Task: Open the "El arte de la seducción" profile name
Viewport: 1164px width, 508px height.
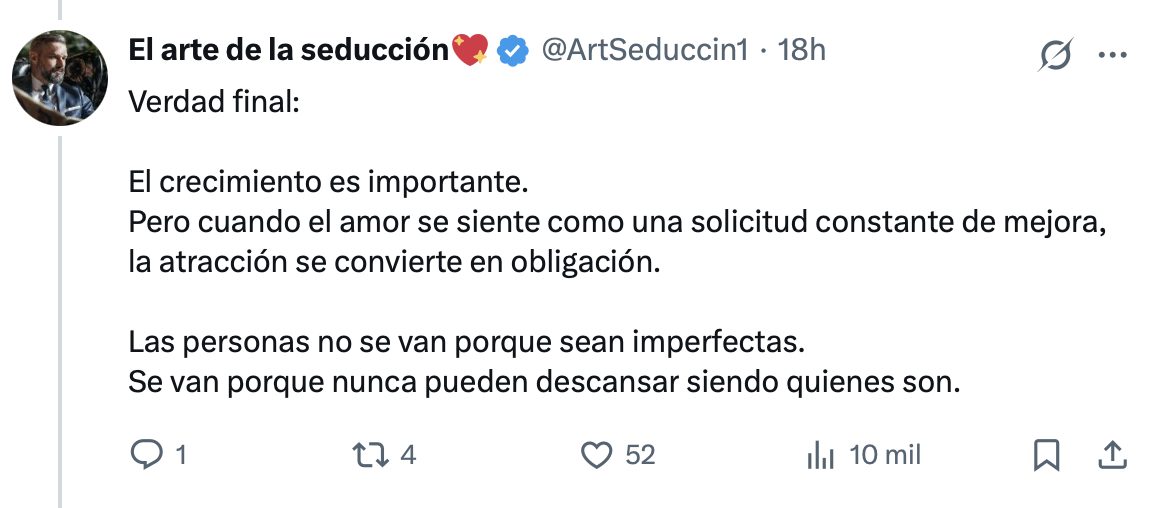Action: (289, 49)
